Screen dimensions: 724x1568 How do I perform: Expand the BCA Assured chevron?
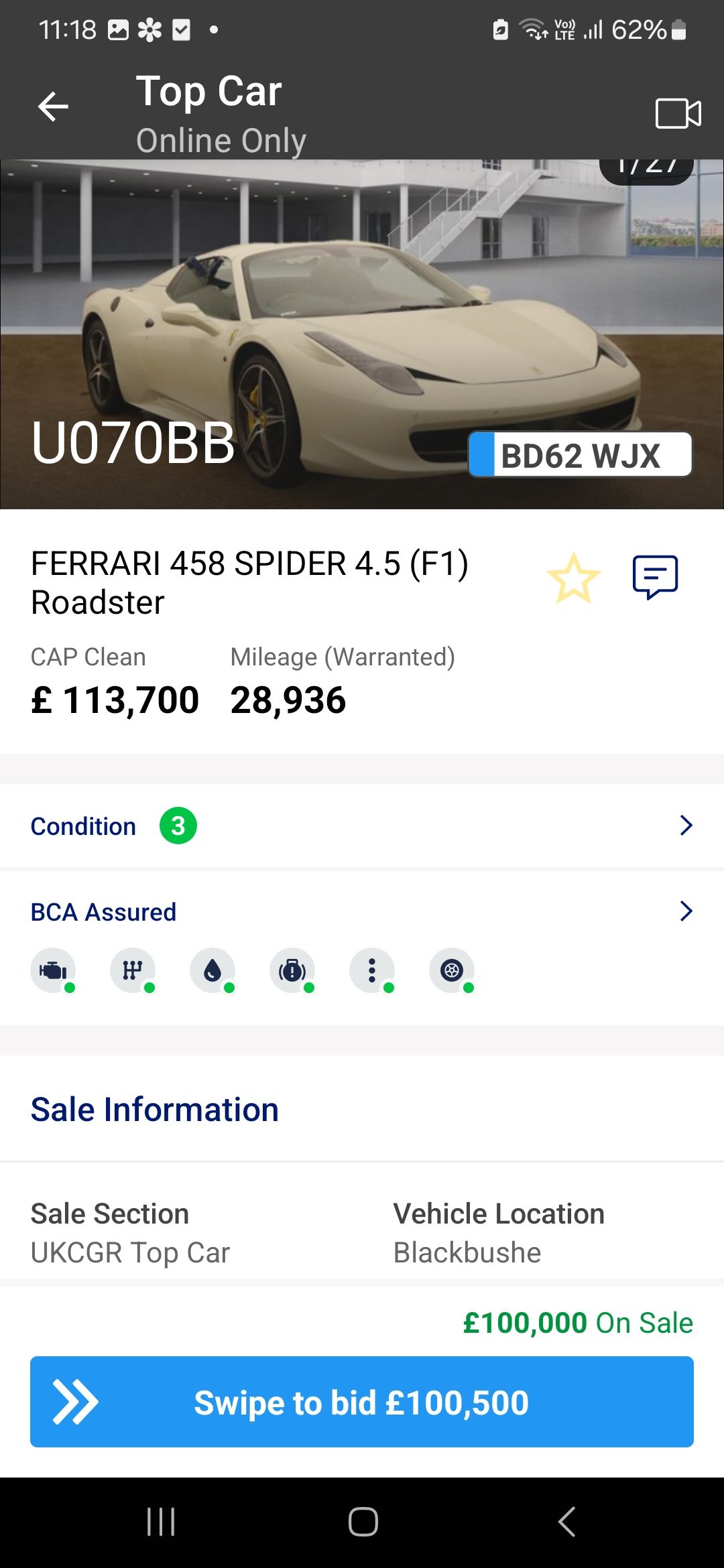click(686, 911)
